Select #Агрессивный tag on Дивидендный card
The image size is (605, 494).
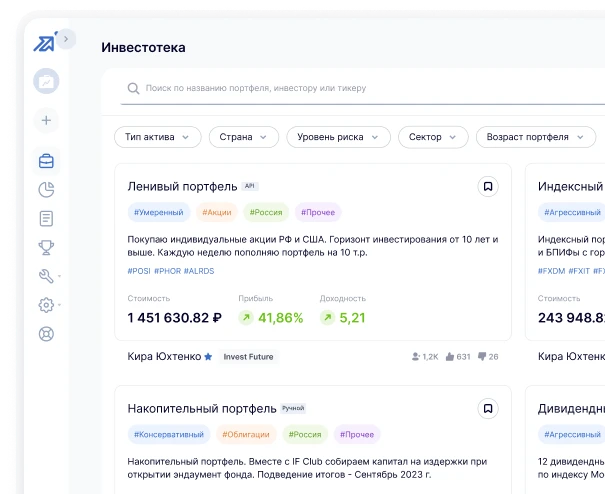point(572,434)
